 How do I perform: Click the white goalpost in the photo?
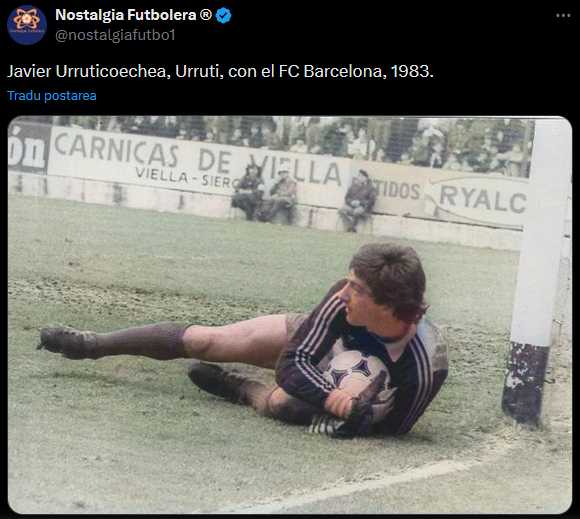point(538,270)
